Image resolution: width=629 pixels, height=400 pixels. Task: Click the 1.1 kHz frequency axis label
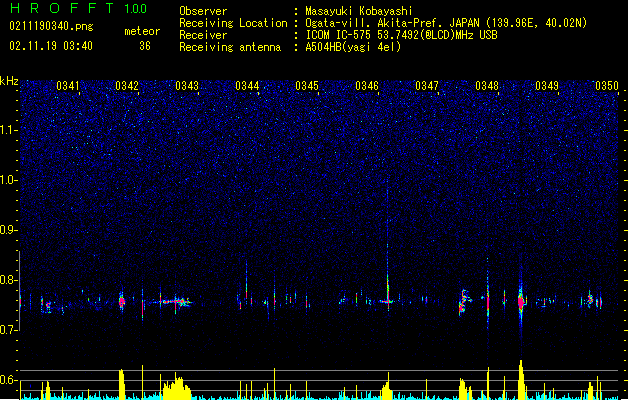coord(9,130)
